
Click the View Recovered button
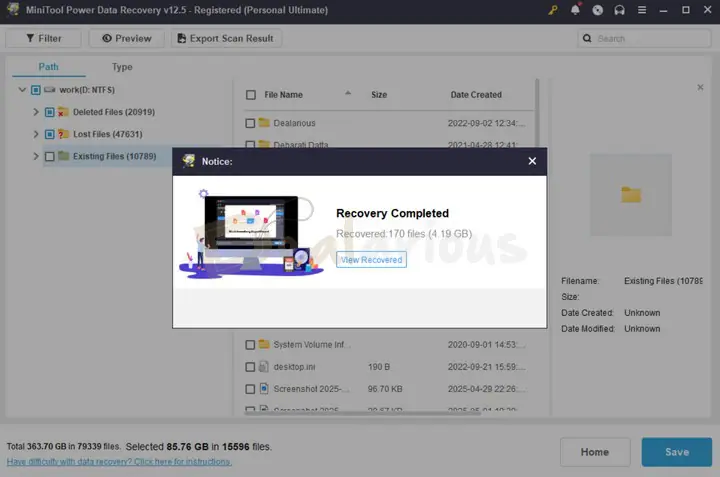[x=370, y=259]
